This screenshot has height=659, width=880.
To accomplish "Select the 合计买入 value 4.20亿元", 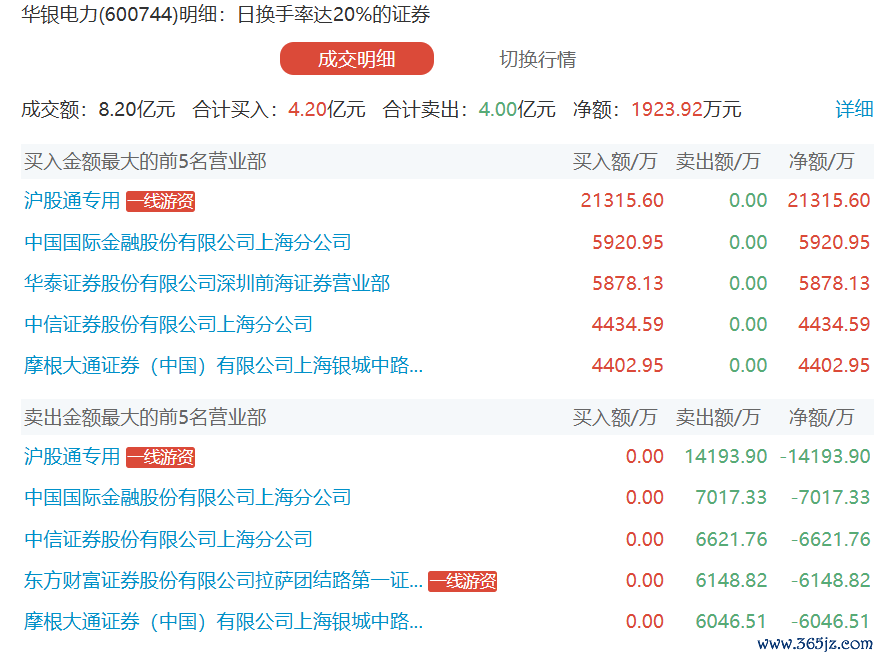I will pyautogui.click(x=327, y=109).
